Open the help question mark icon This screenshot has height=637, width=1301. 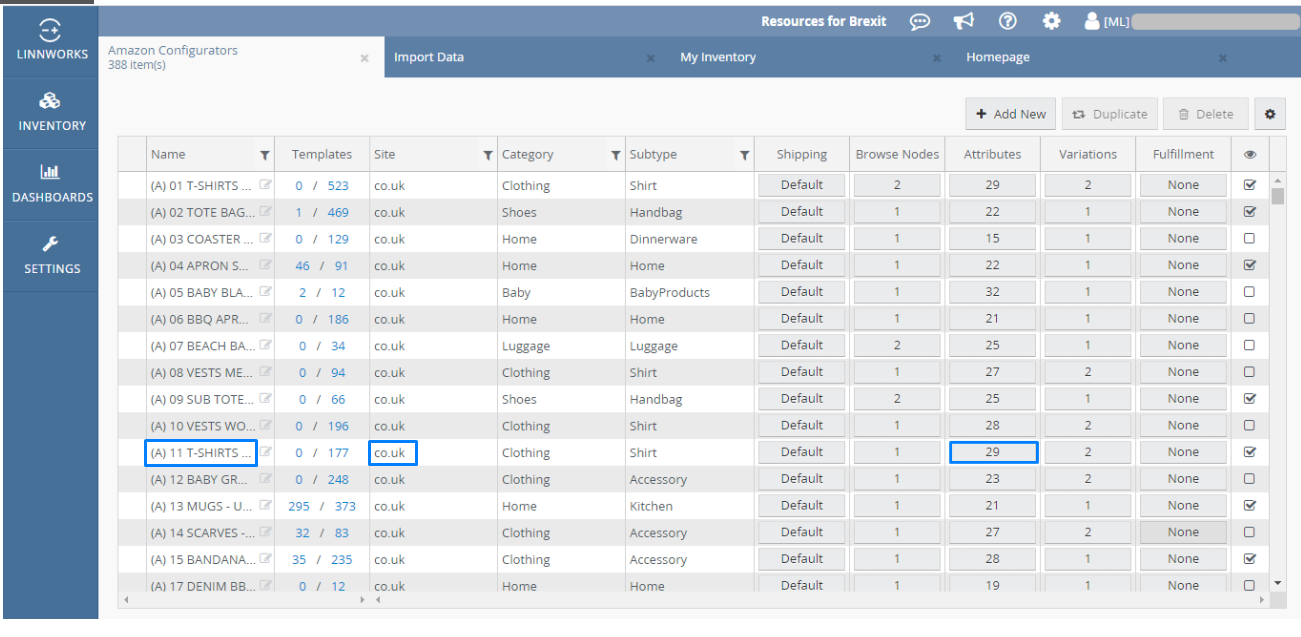click(1007, 21)
